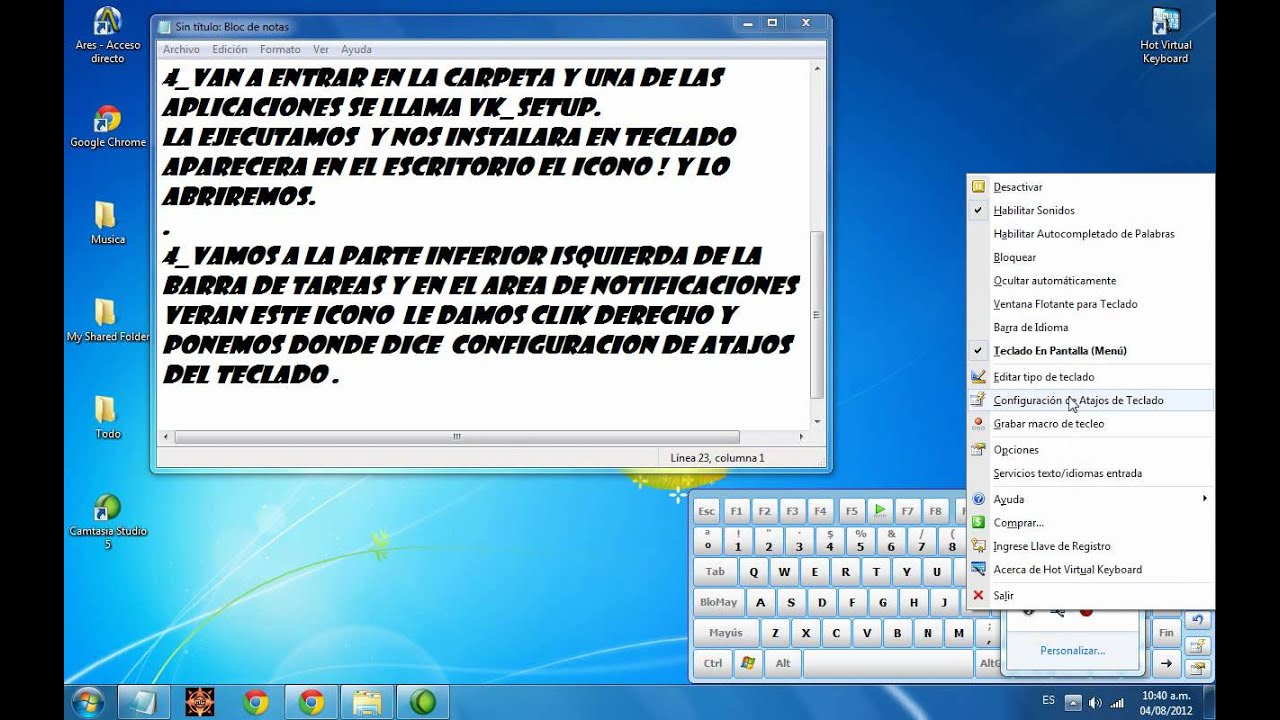Click the Tab key on virtual keyboard
Screen dimensions: 1280x720
(715, 572)
